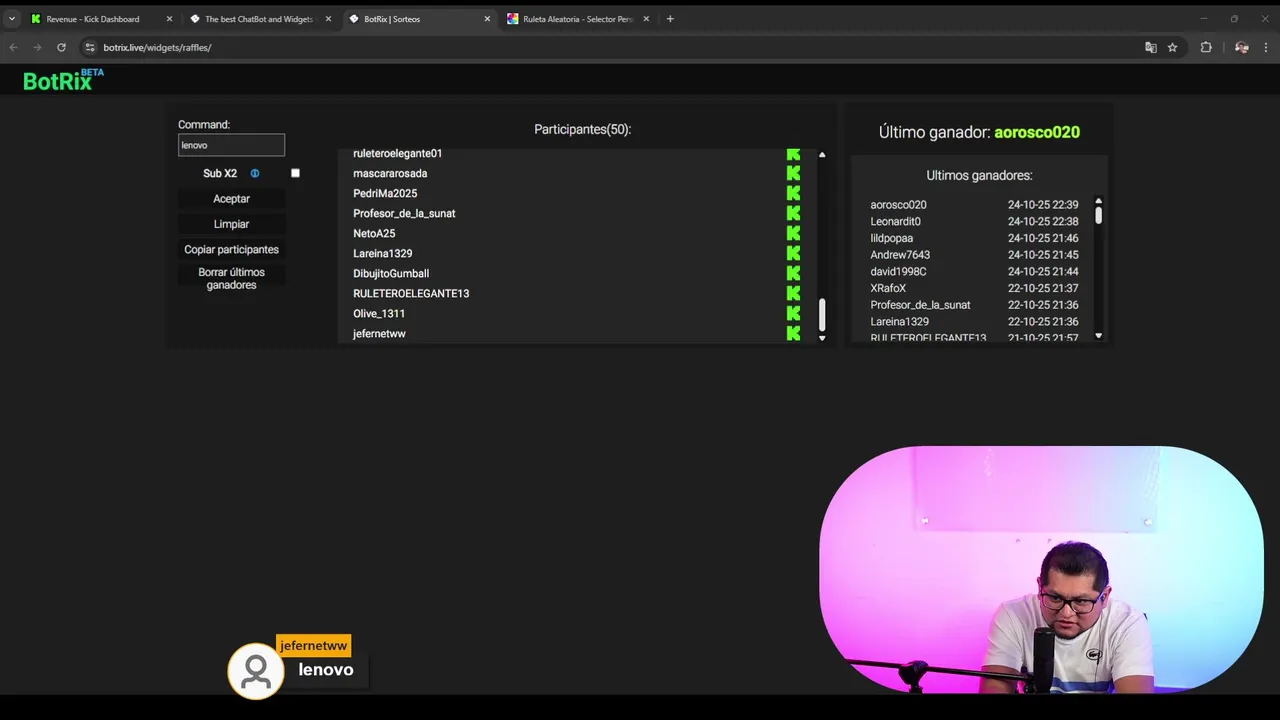
Task: Click the Kick icon next to Profesor_de_la_sunat
Action: 793,213
